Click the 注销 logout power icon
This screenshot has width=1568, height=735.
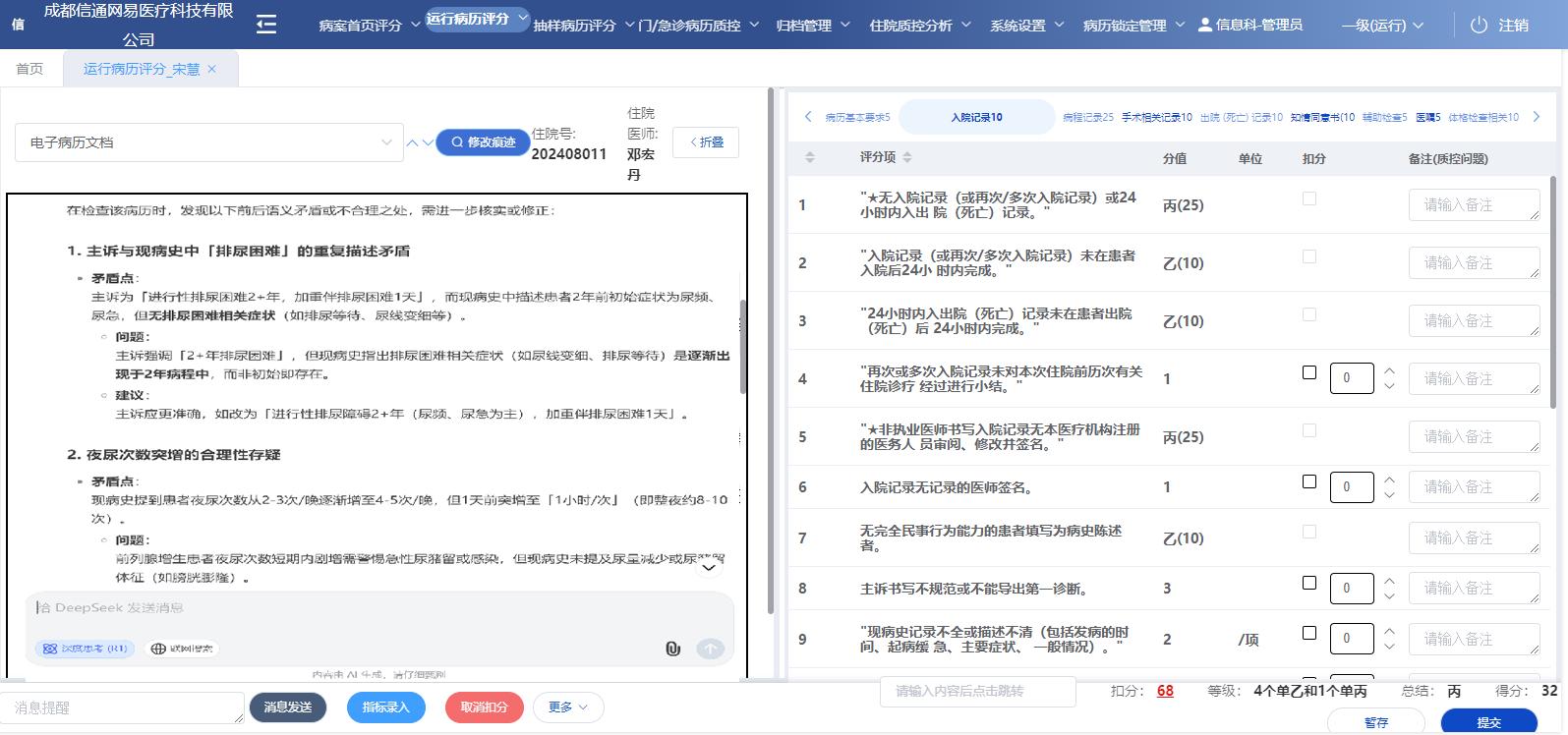point(1479,26)
